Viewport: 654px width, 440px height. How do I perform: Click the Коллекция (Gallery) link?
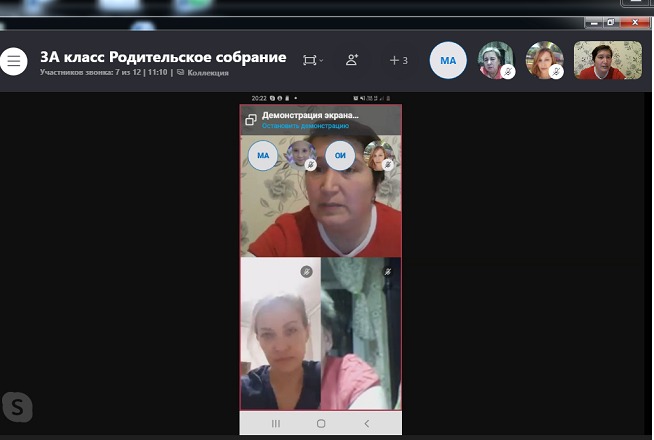click(209, 73)
